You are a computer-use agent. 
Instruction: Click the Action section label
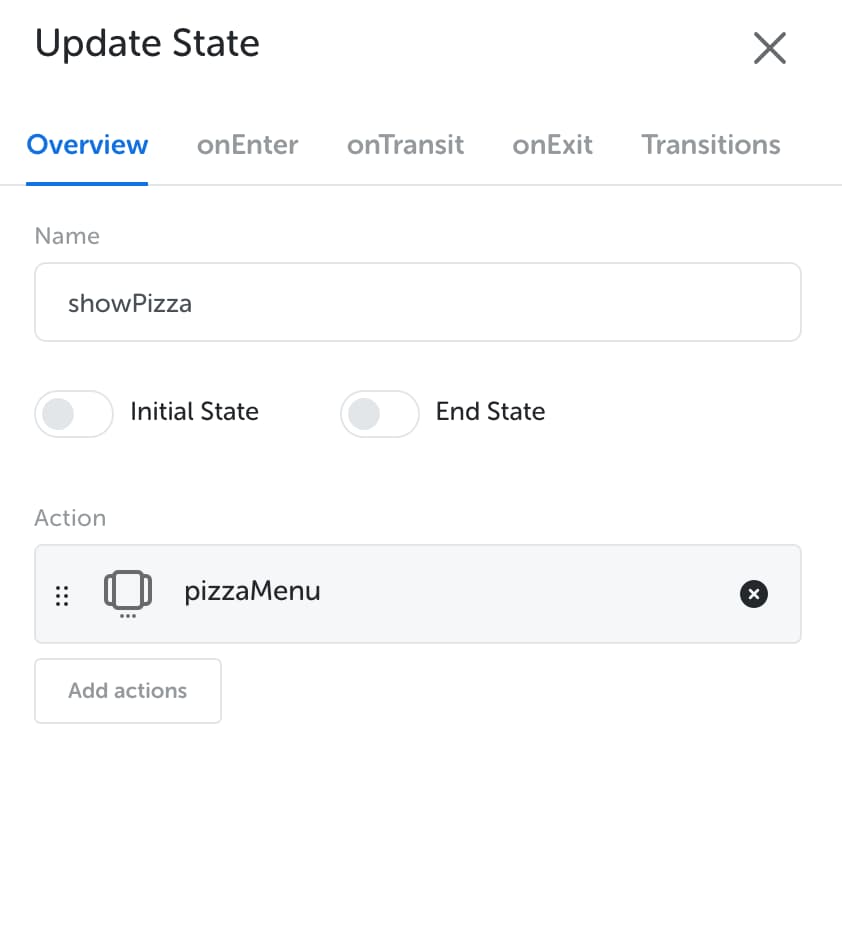[x=70, y=518]
